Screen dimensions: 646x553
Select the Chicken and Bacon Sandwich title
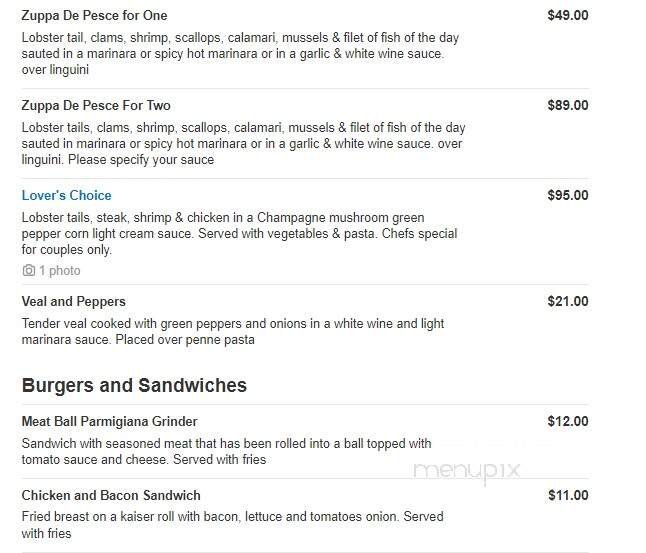pos(111,495)
